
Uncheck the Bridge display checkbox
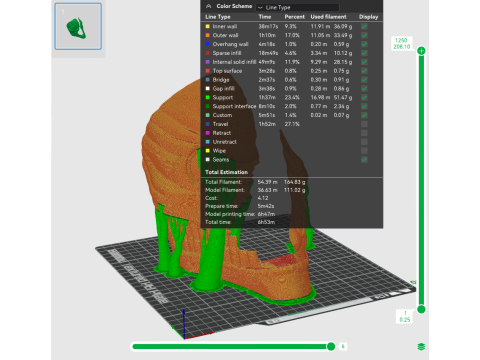(364, 80)
